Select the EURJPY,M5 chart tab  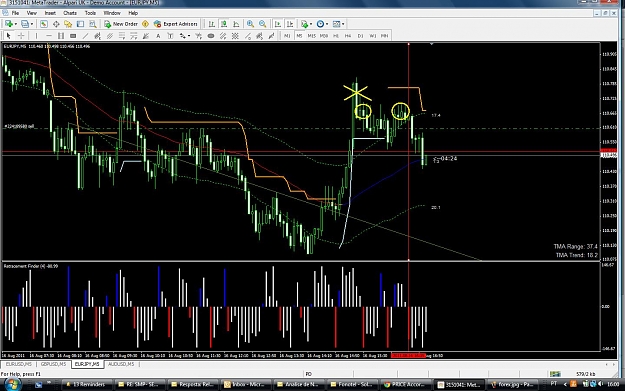pos(87,364)
